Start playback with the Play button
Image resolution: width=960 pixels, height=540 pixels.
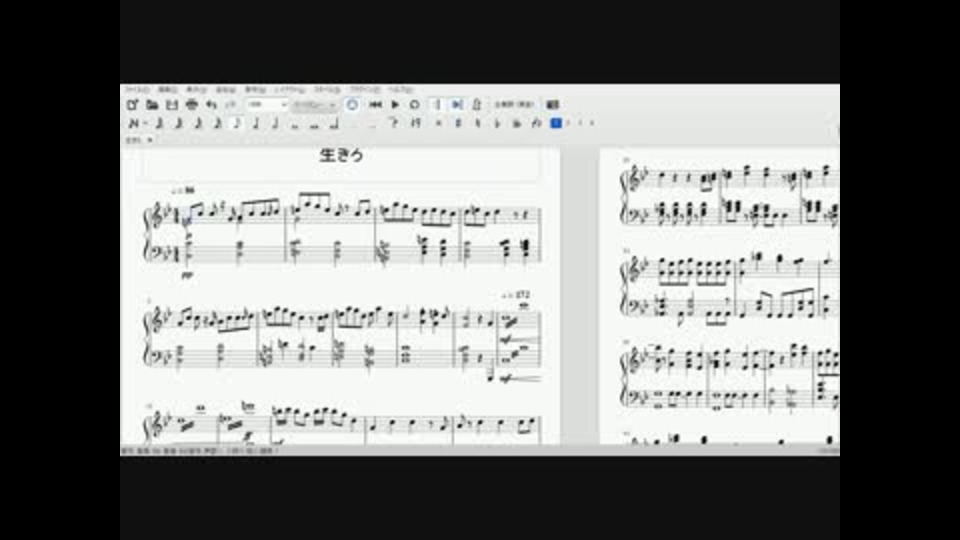(x=396, y=105)
